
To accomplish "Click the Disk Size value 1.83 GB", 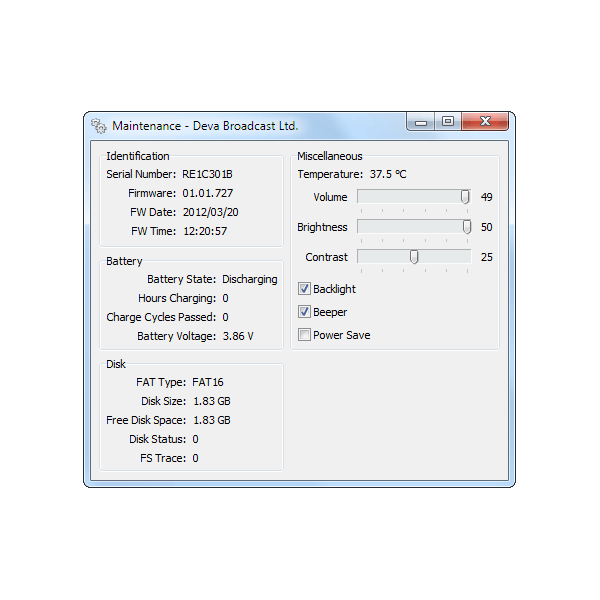I will 212,401.
